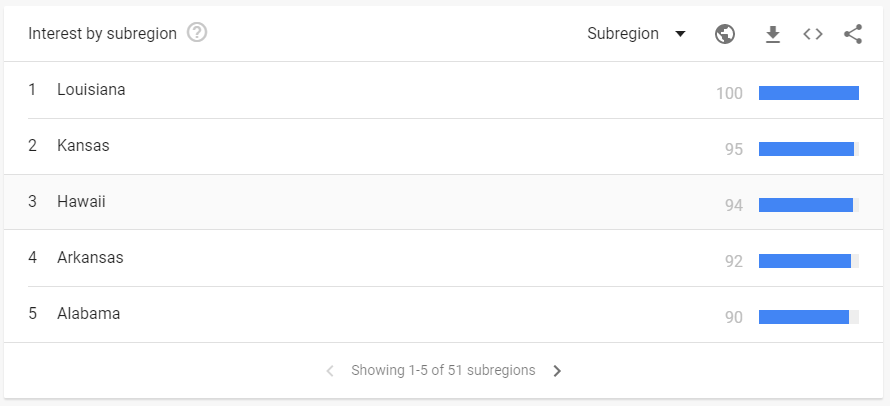Click the Interest by subregion heading
Screen dimensions: 890x406
[103, 34]
